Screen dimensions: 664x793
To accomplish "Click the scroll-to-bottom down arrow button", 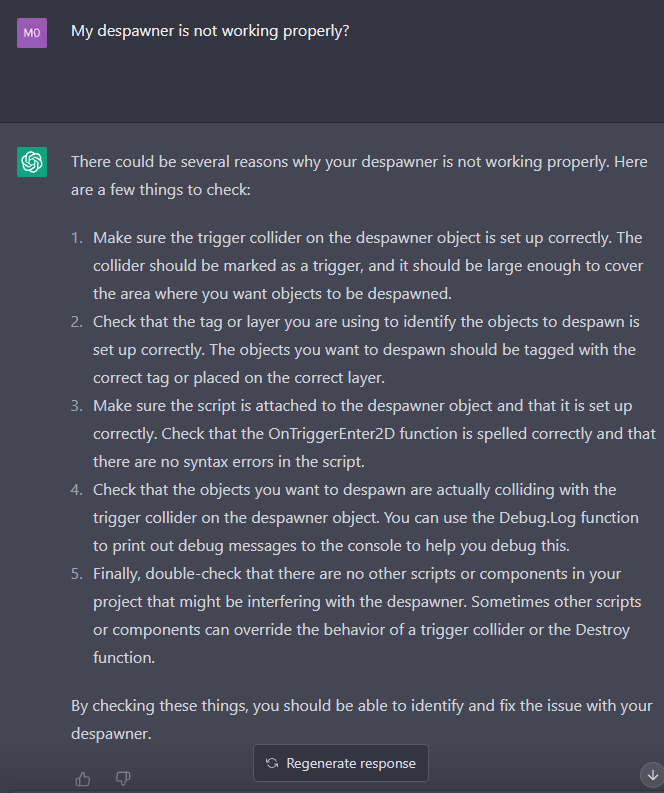I will tap(652, 775).
